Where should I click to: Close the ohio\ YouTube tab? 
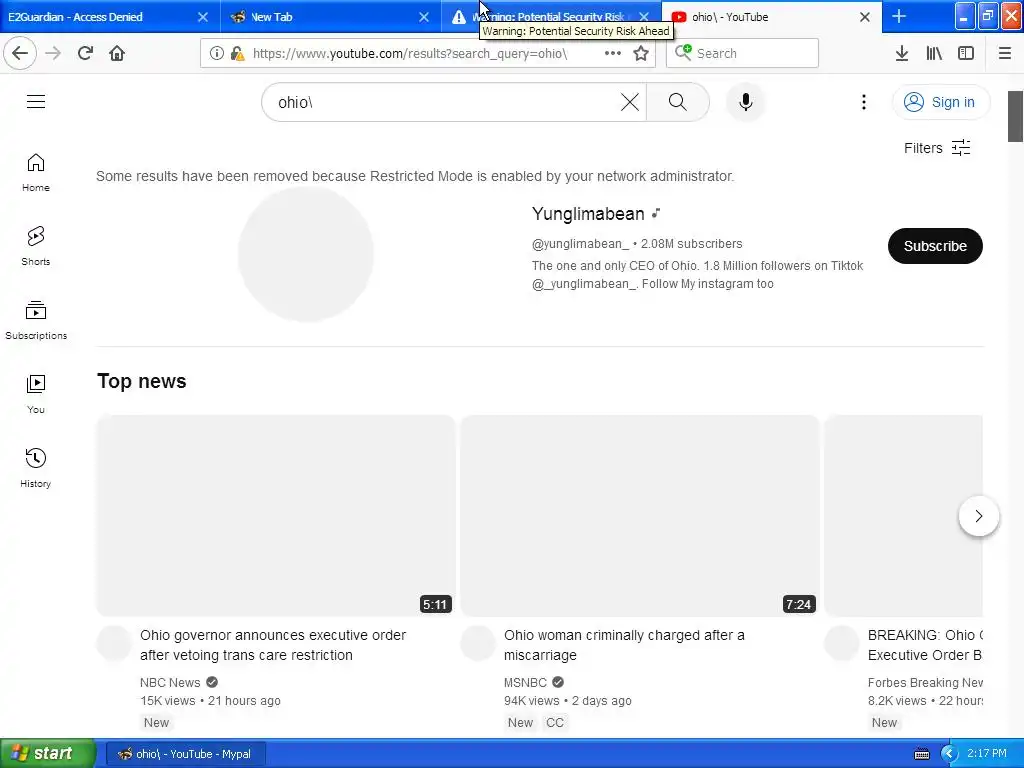pos(865,17)
